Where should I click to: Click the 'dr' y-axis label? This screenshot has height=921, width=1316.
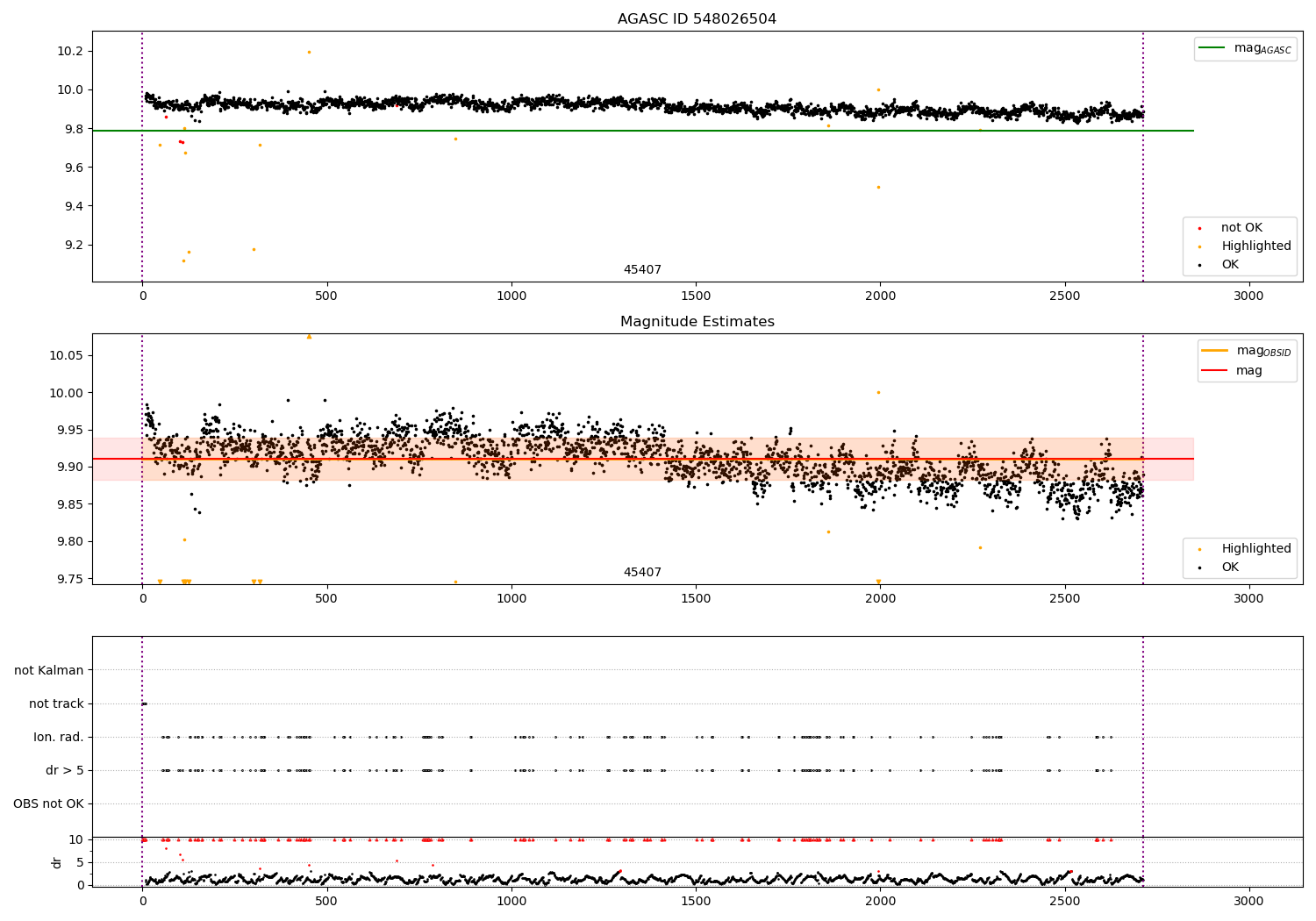click(57, 862)
